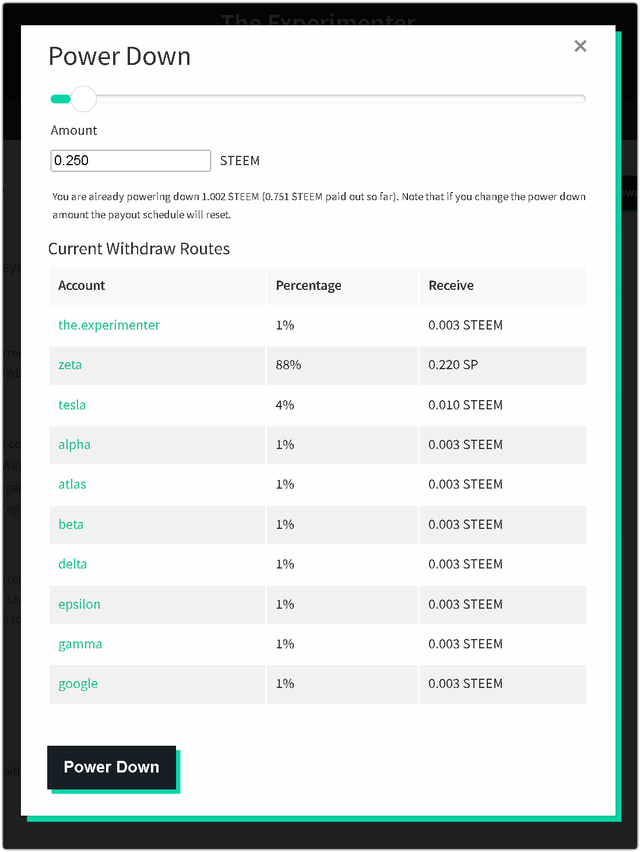Open the zeta account link
The width and height of the screenshot is (640, 852).
70,365
